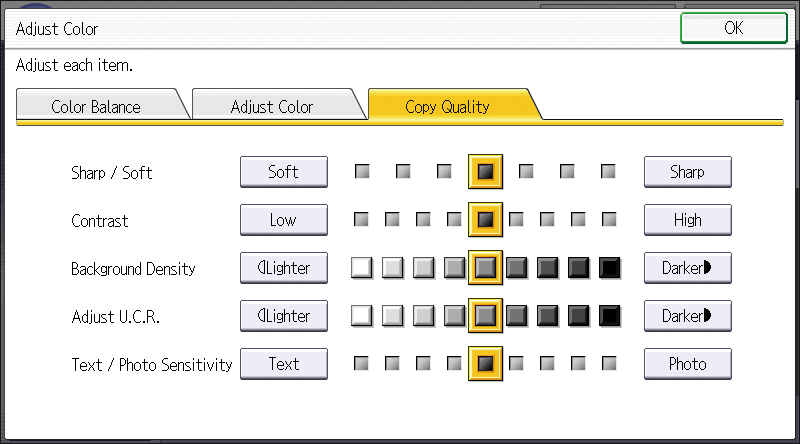Viewport: 800px width, 444px height.
Task: Decrease contrast with the Low button
Action: [283, 220]
